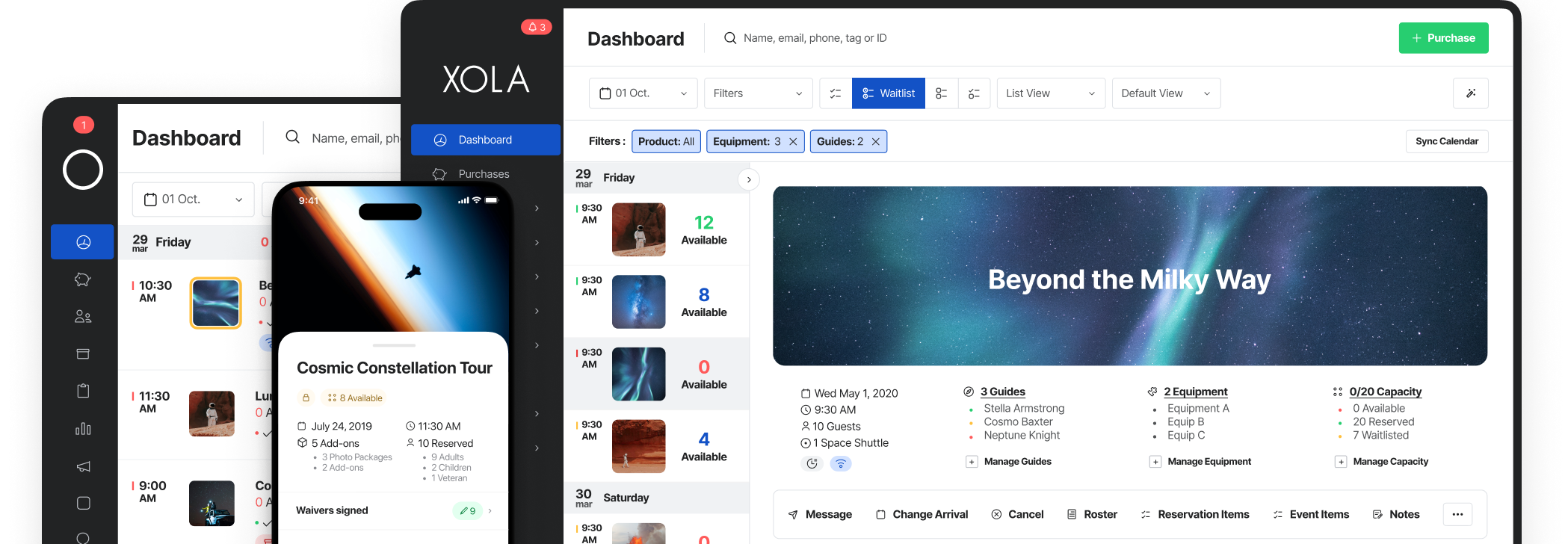Remove the Equipment: 3 filter chip
Image resolution: width=1568 pixels, height=544 pixels.
tap(793, 142)
